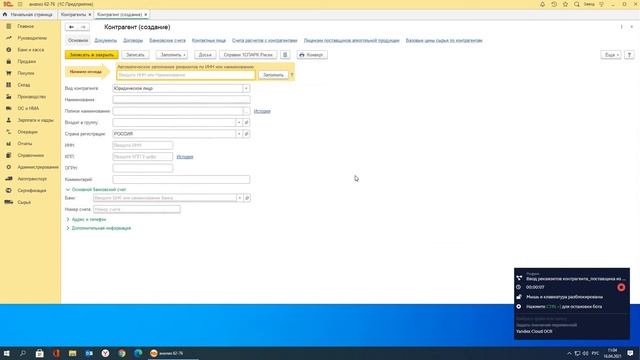Open the Контактные лица link tab
Image resolution: width=640 pixels, height=360 pixels.
209,40
